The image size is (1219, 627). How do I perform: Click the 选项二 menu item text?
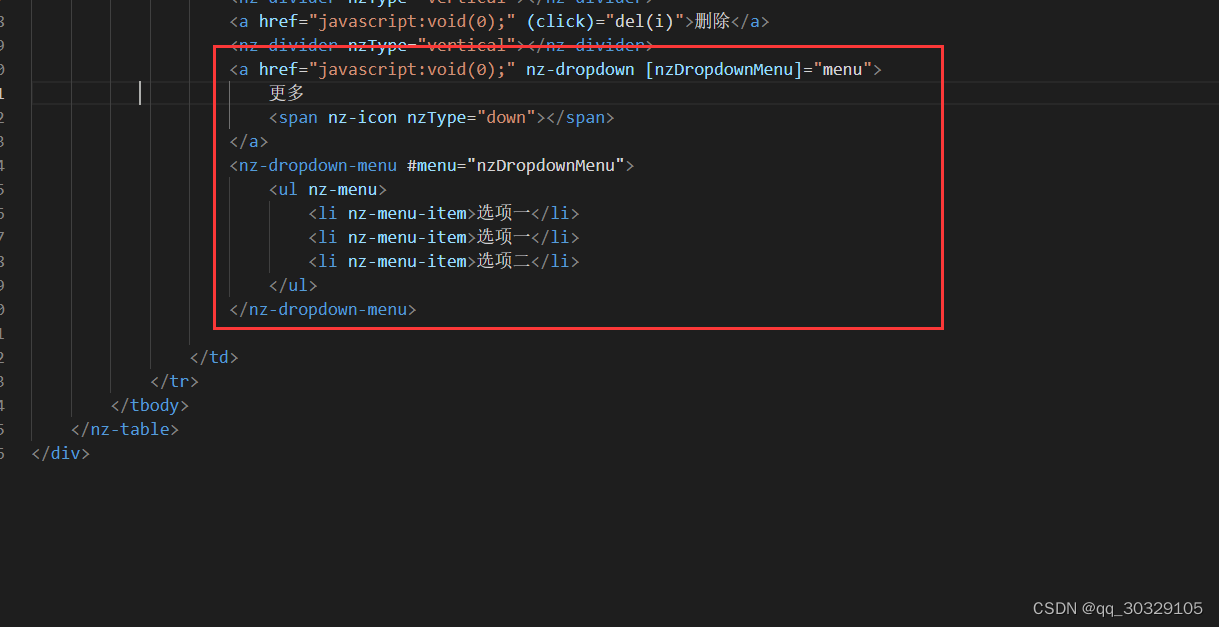[x=501, y=261]
